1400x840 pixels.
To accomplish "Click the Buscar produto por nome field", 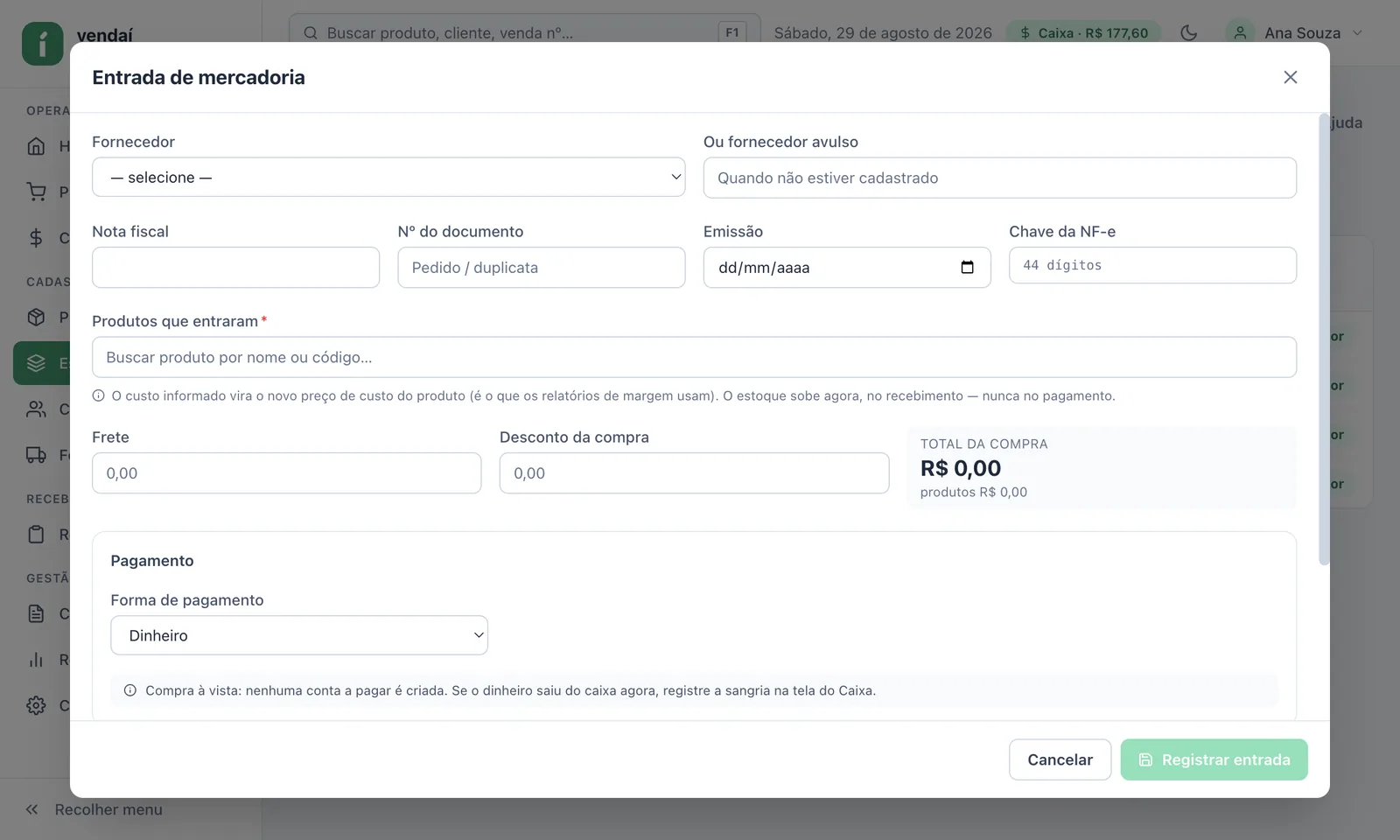I will click(x=694, y=357).
